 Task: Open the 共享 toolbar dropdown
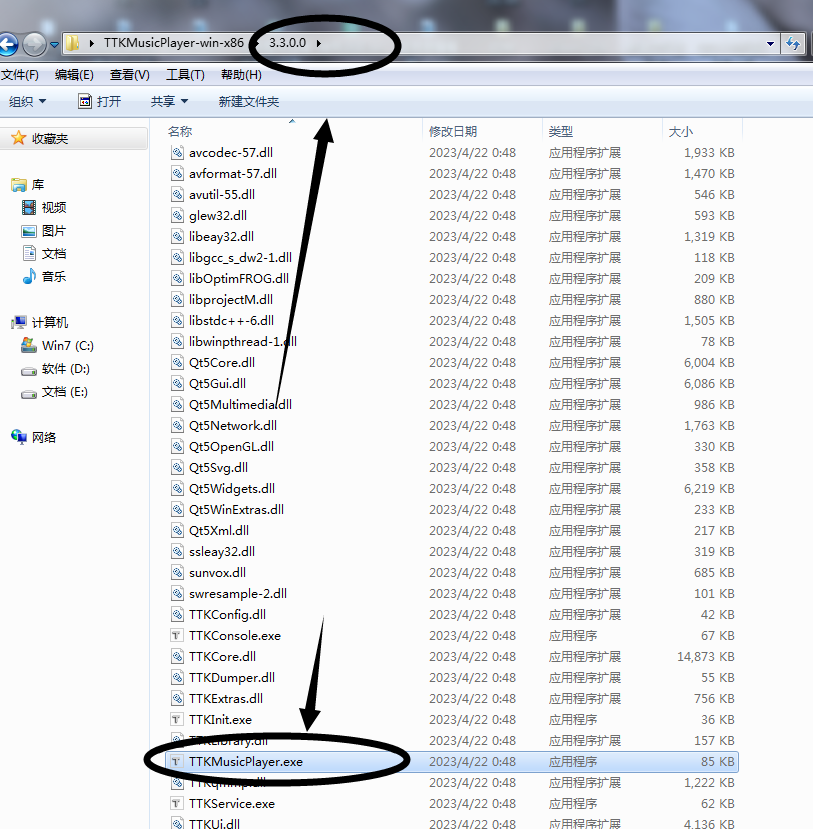tap(169, 102)
